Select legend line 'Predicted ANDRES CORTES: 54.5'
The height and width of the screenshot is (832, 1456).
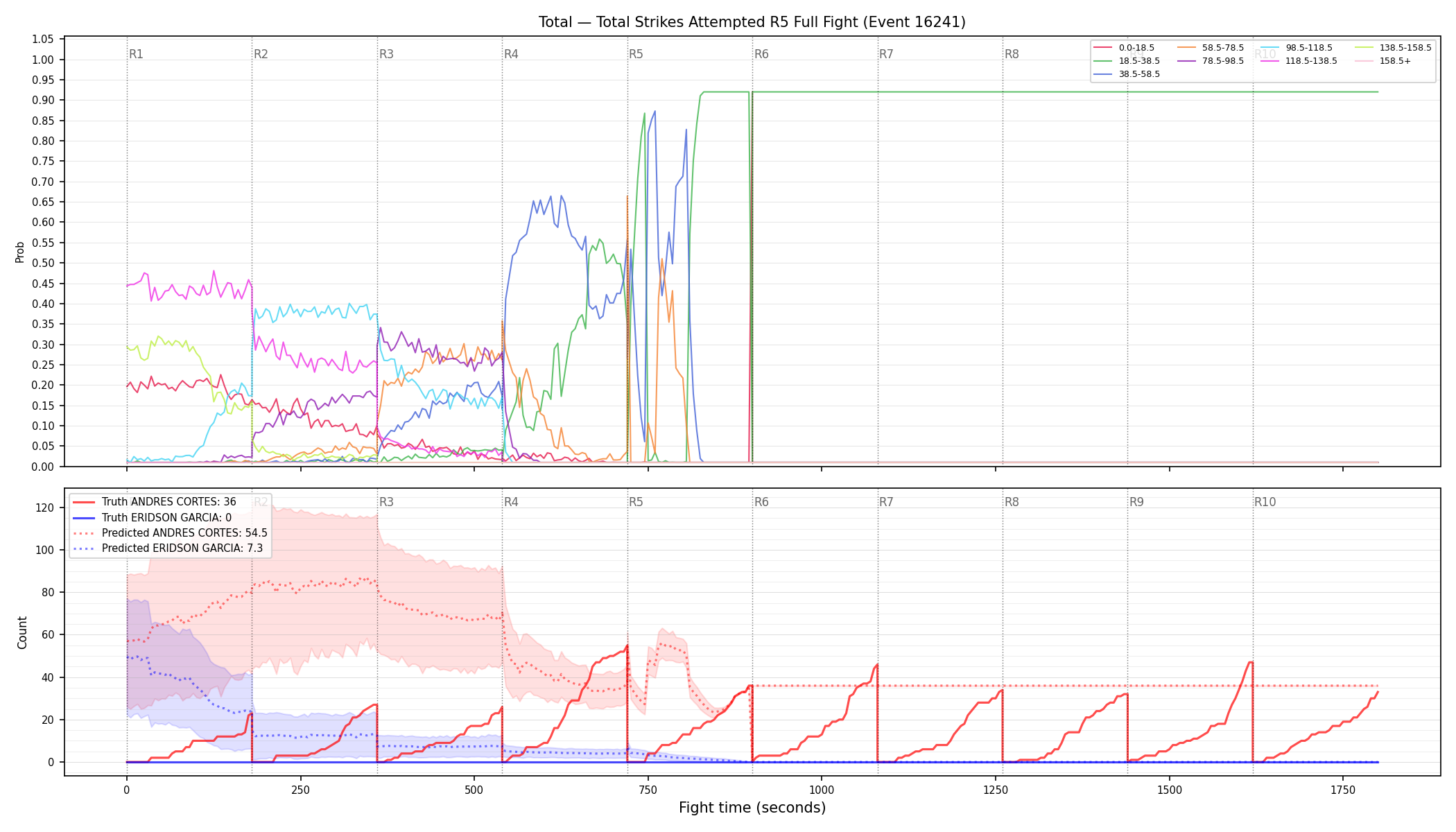tap(170, 532)
